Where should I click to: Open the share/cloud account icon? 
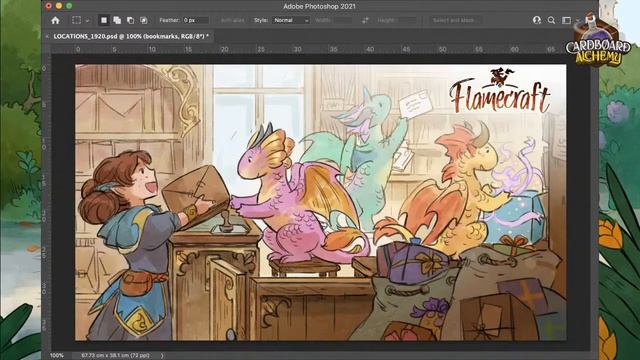tap(537, 20)
